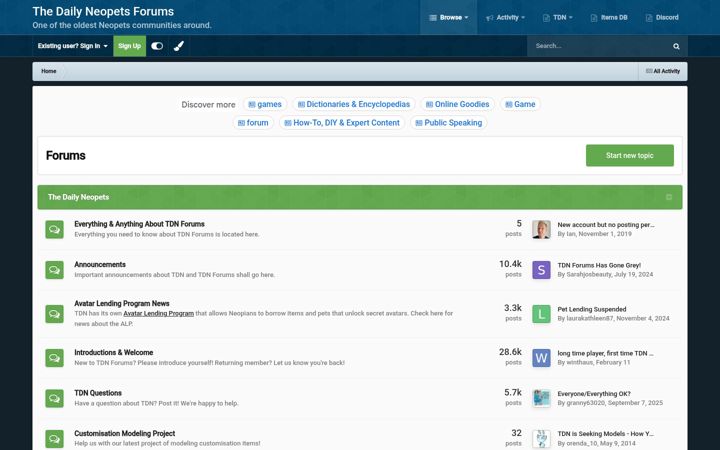This screenshot has height=450, width=720.
Task: Select the Game discover tag
Action: (520, 104)
